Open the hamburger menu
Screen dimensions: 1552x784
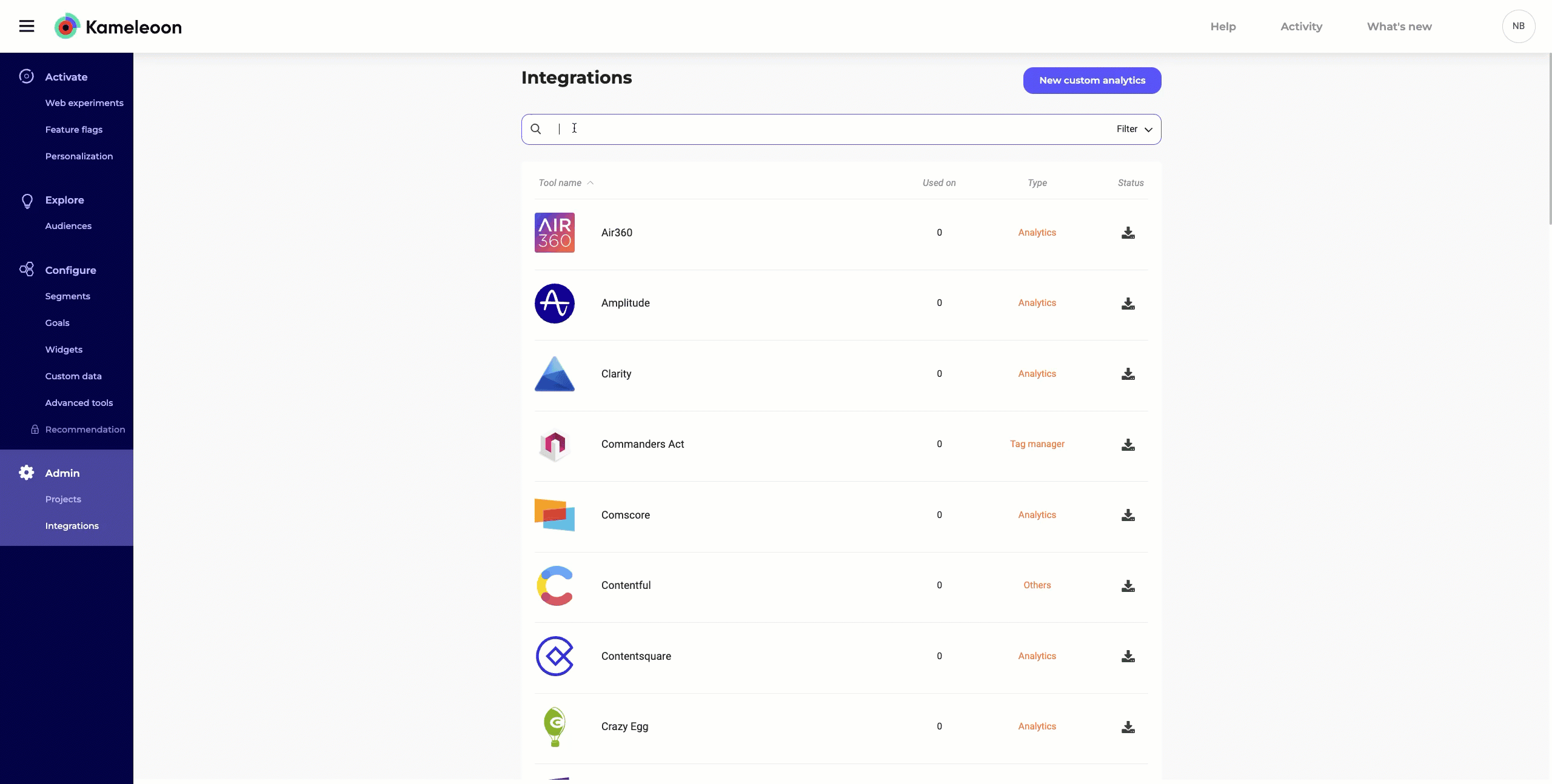coord(26,26)
